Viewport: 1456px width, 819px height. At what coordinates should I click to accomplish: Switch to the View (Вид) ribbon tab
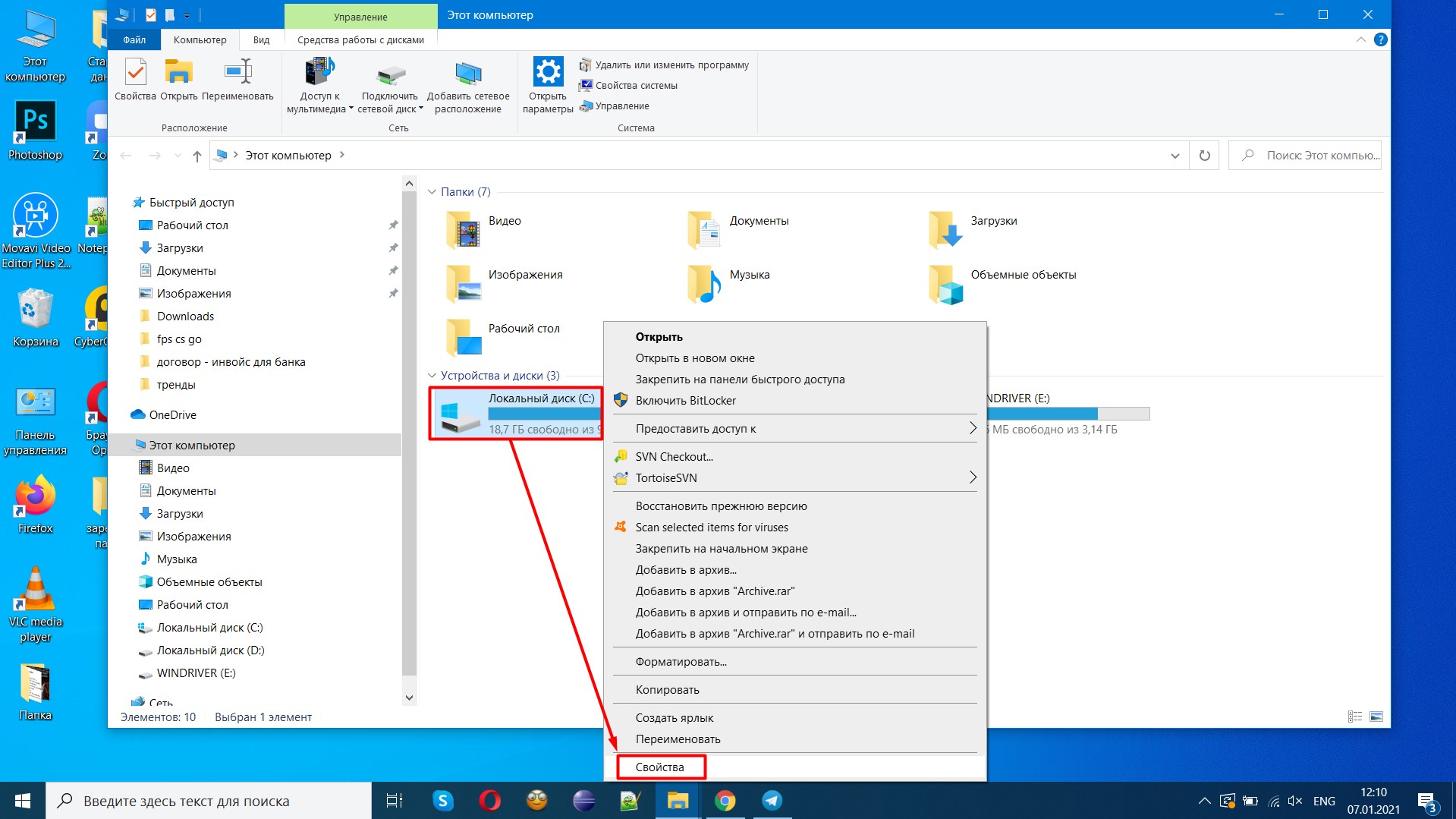261,39
